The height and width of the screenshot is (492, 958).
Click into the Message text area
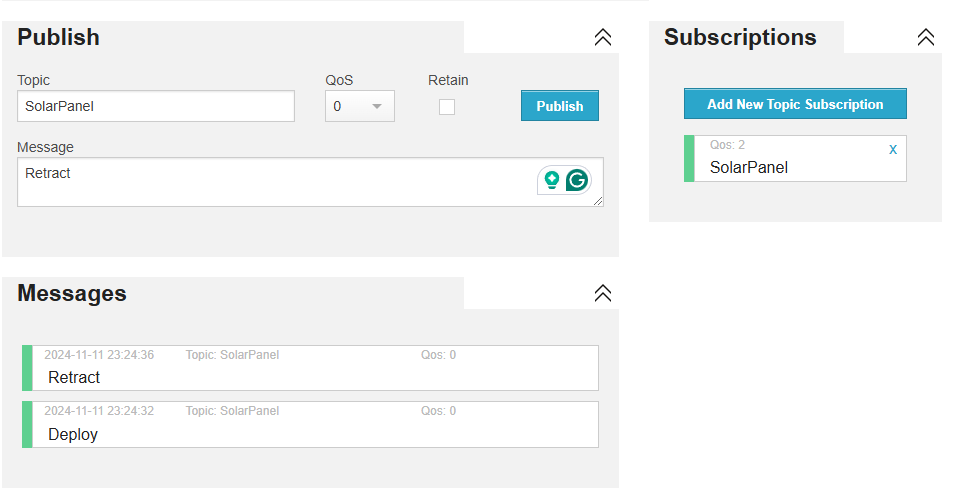(x=270, y=182)
